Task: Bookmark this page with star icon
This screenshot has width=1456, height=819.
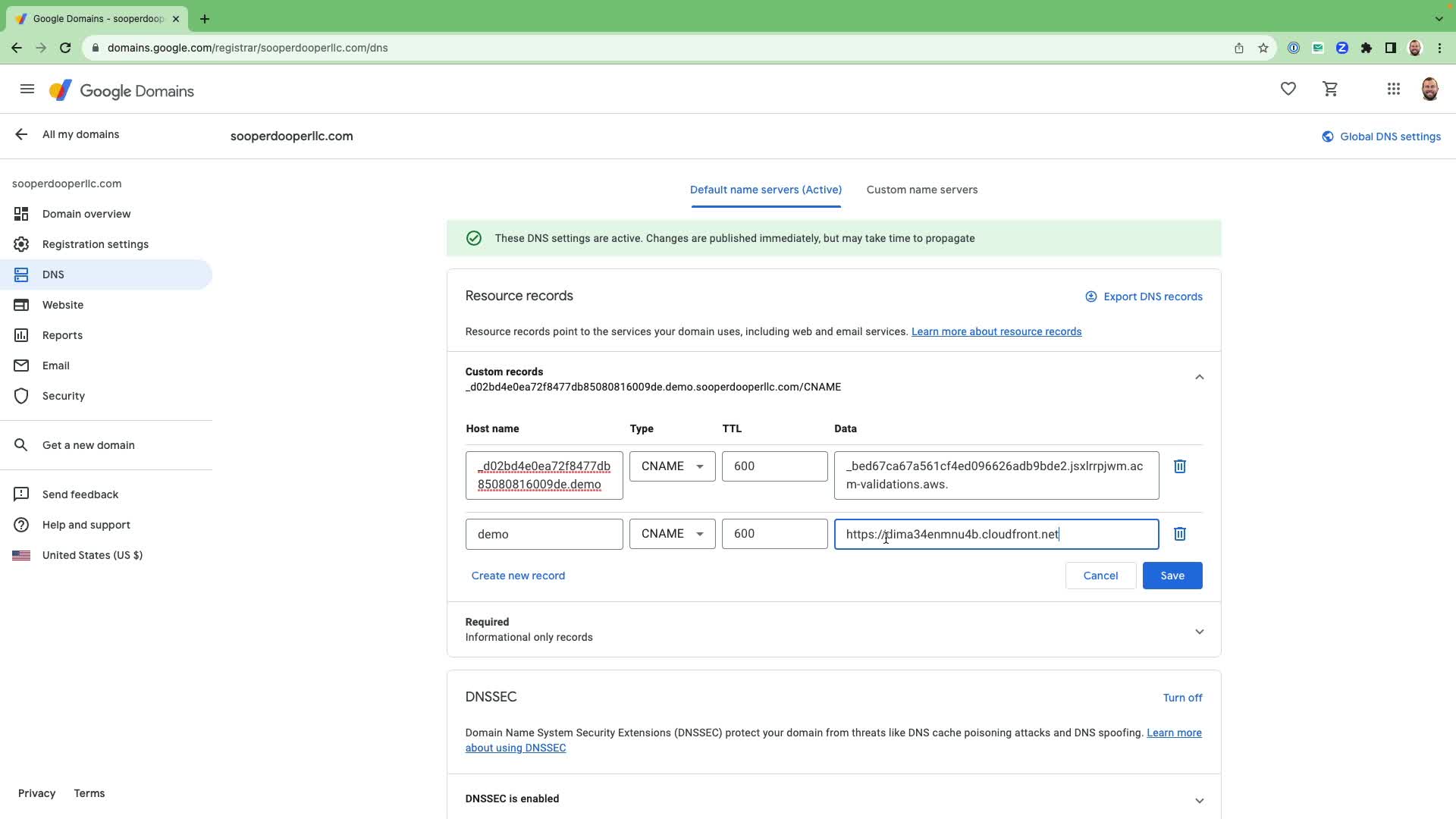Action: (1263, 48)
